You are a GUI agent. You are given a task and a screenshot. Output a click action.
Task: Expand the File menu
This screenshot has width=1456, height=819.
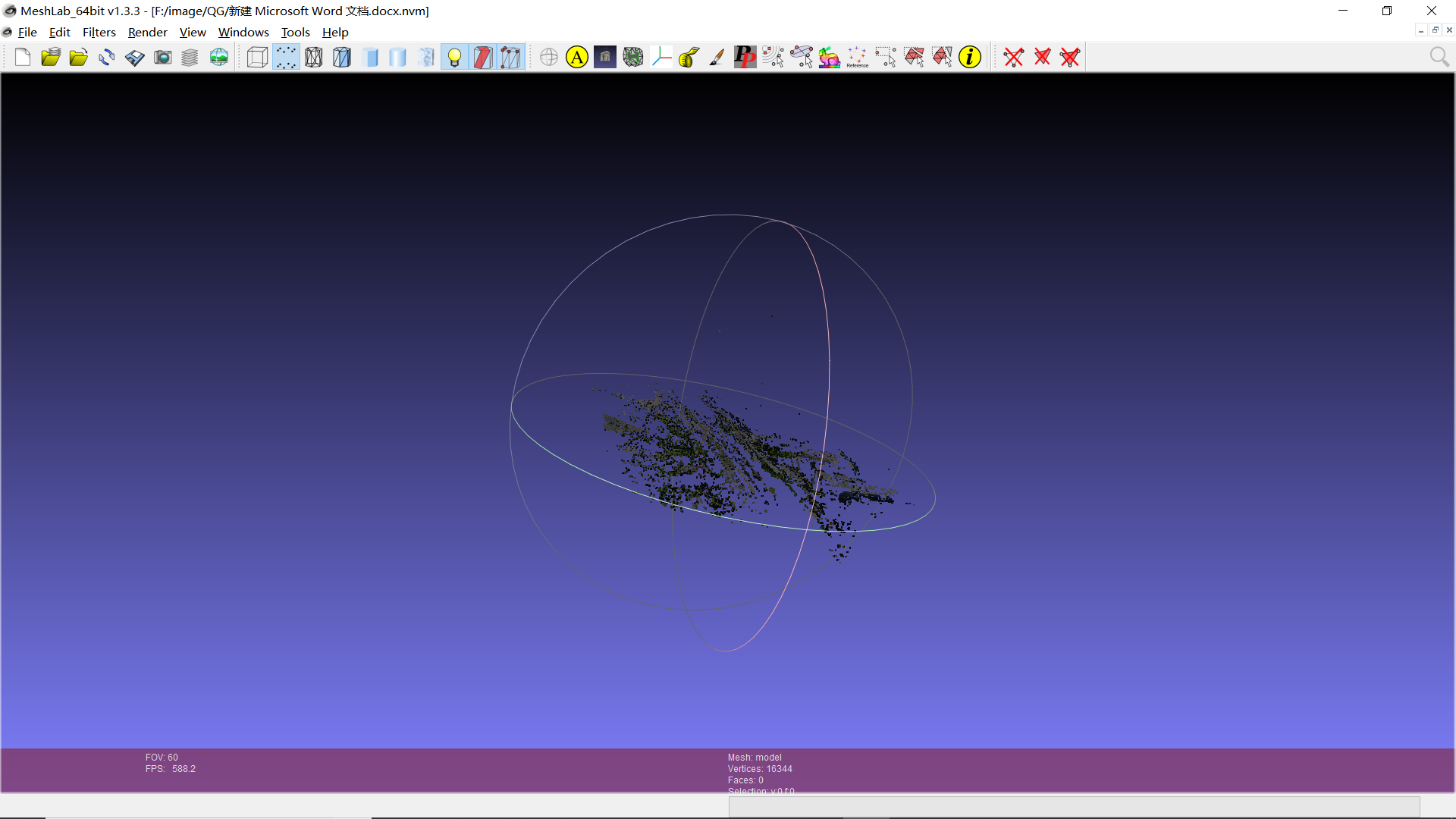point(27,32)
